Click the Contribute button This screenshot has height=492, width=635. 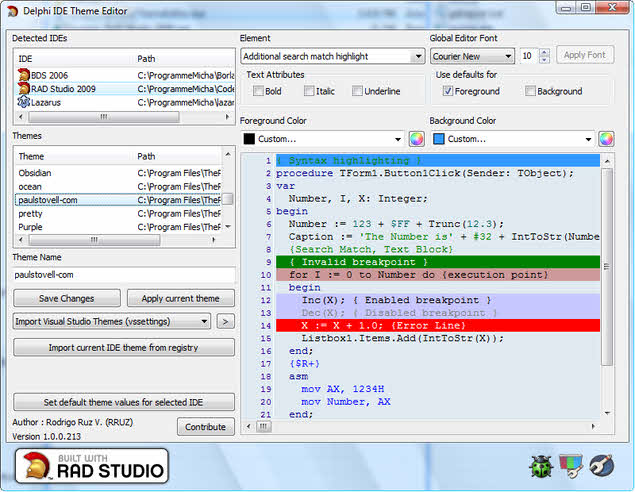click(205, 427)
